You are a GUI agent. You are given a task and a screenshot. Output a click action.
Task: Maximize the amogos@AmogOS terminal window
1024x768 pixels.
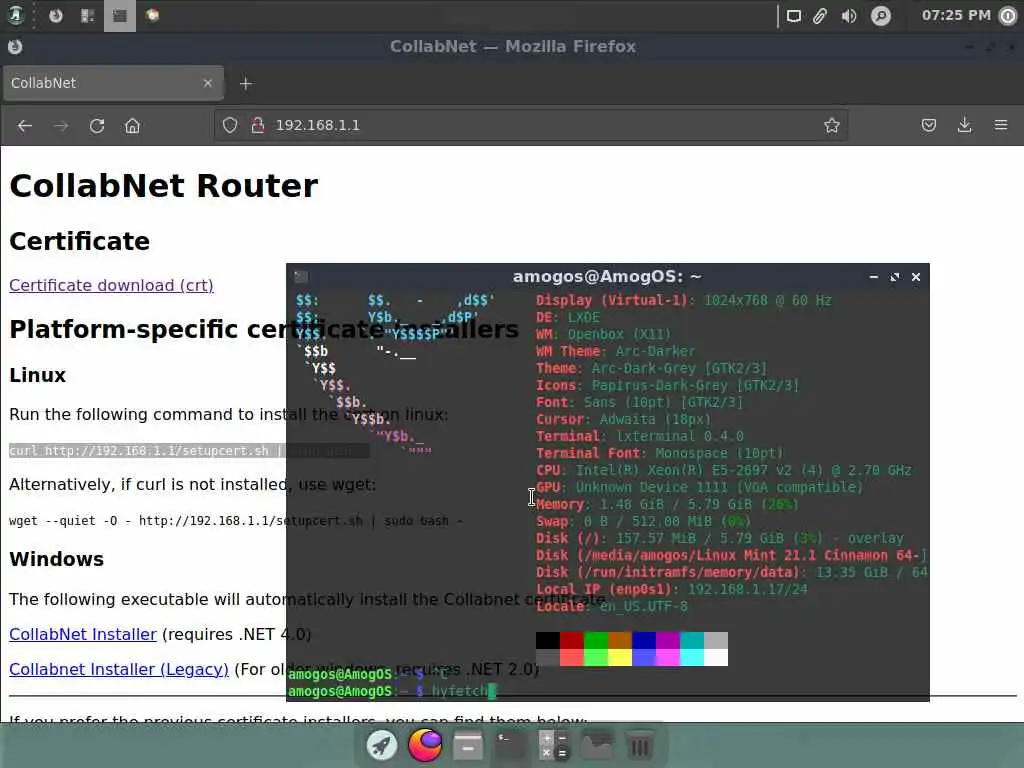click(895, 277)
